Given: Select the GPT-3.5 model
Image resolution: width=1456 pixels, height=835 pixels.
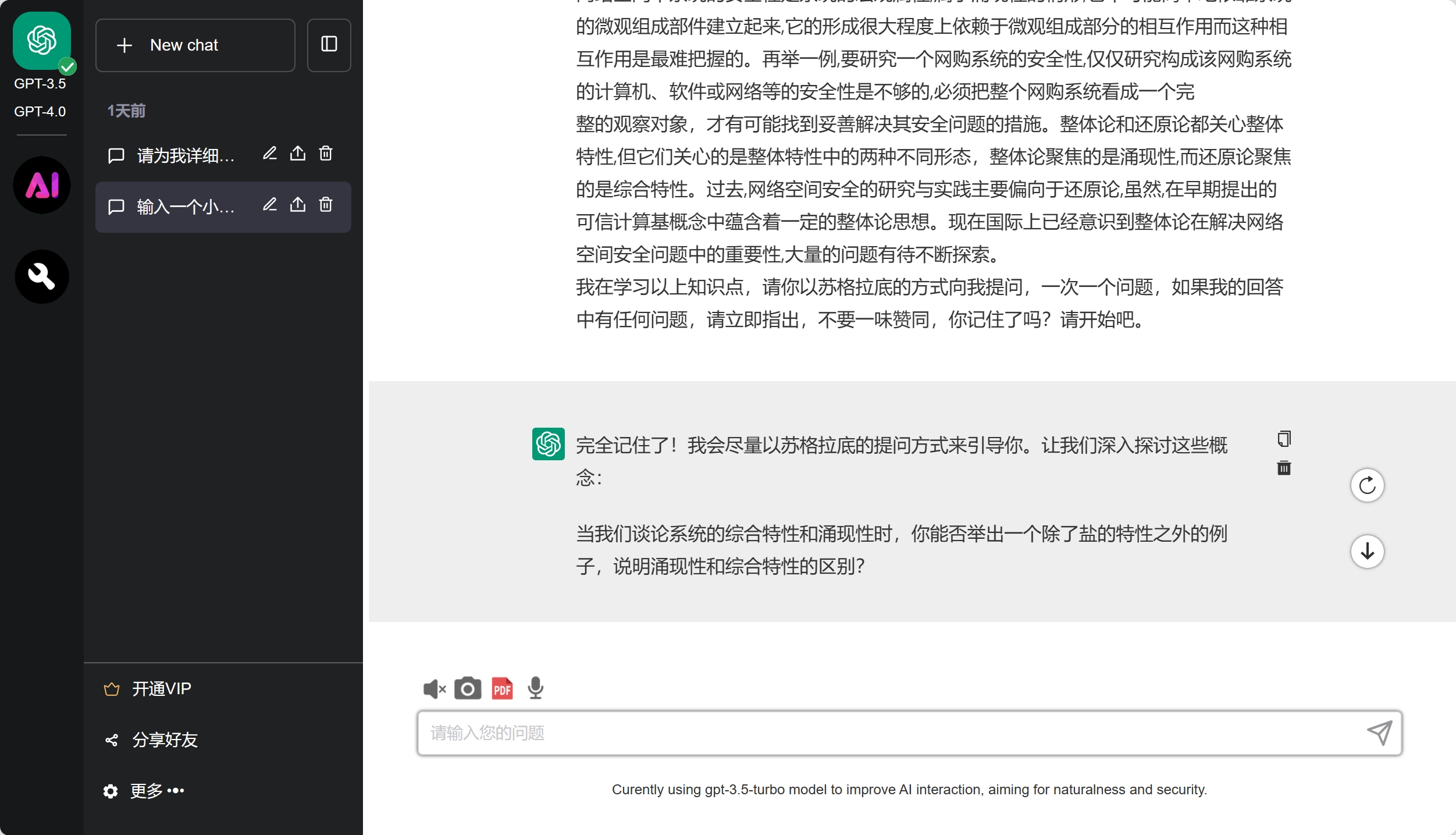Looking at the screenshot, I should tap(40, 84).
